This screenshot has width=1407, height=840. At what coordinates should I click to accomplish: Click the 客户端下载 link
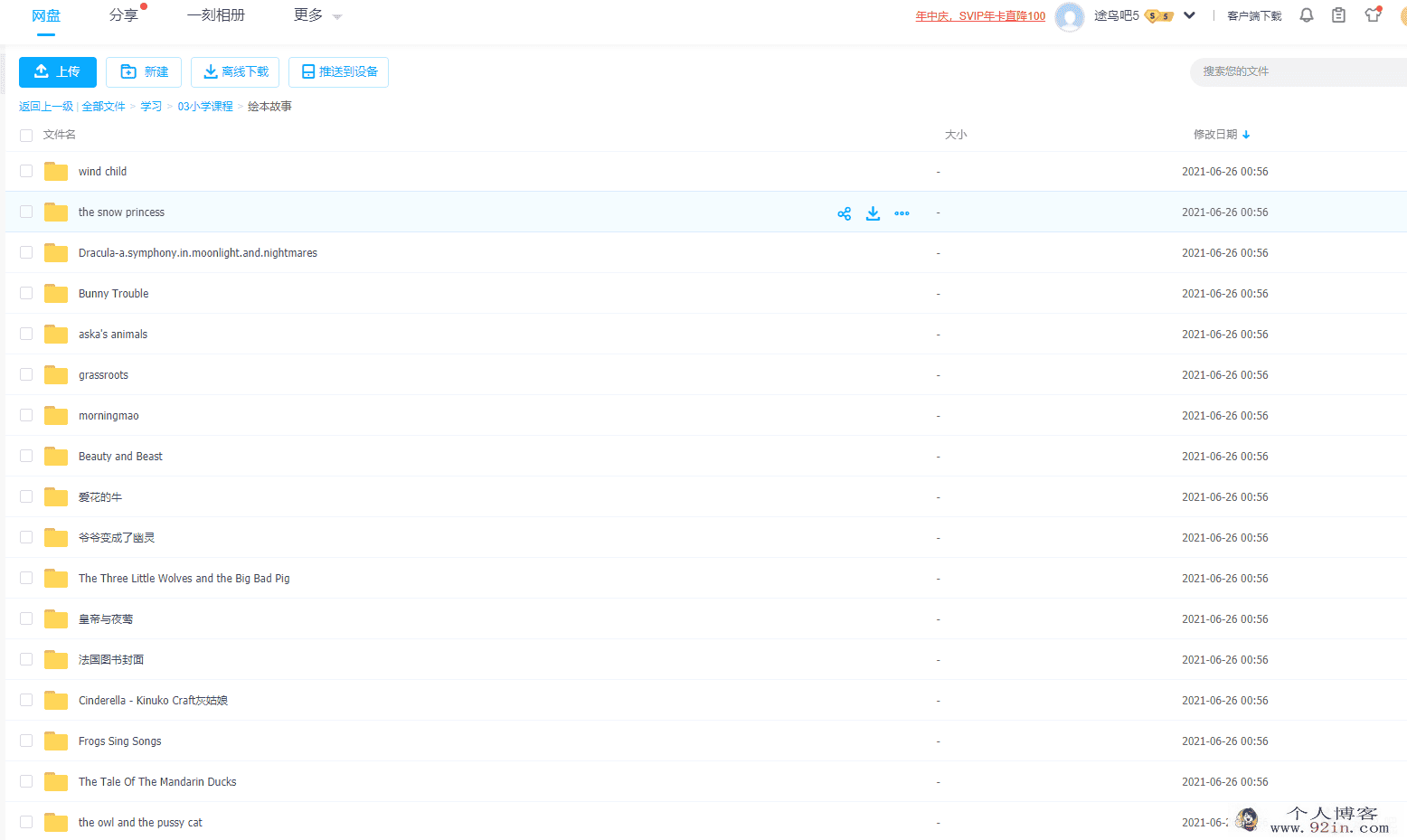coord(1254,16)
